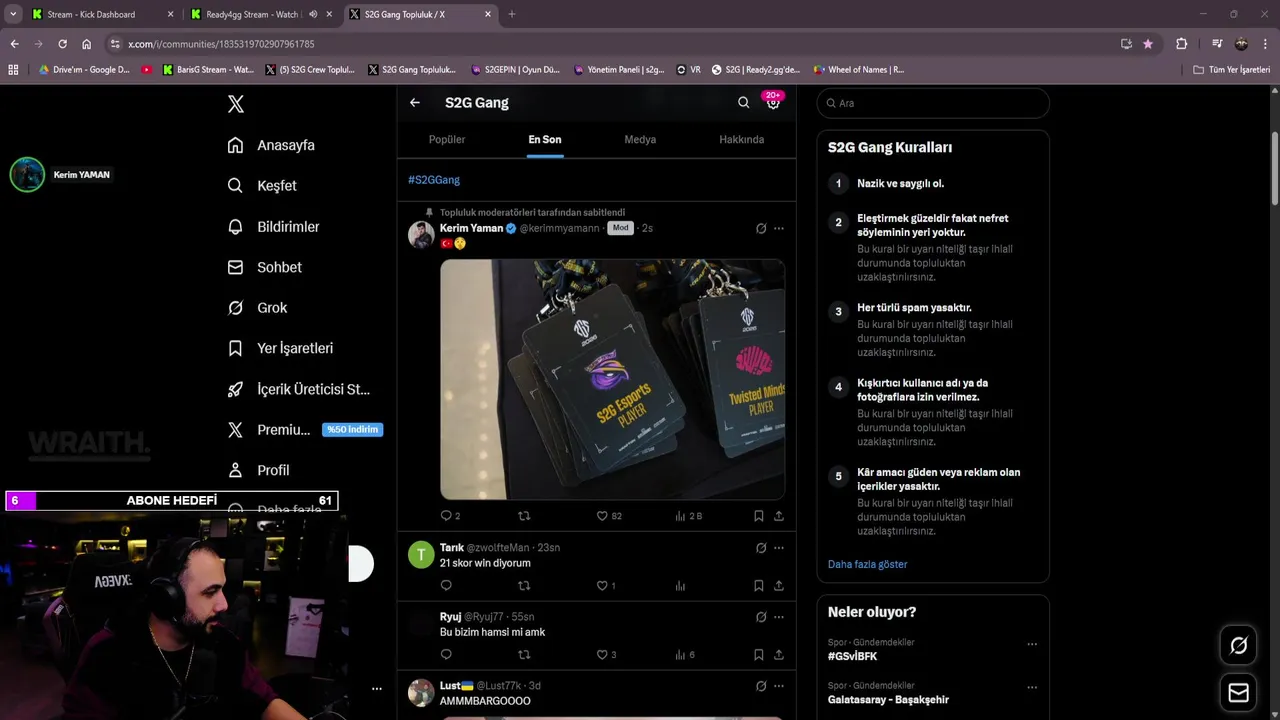Click into the Ara search field
This screenshot has width=1280, height=720.
933,103
